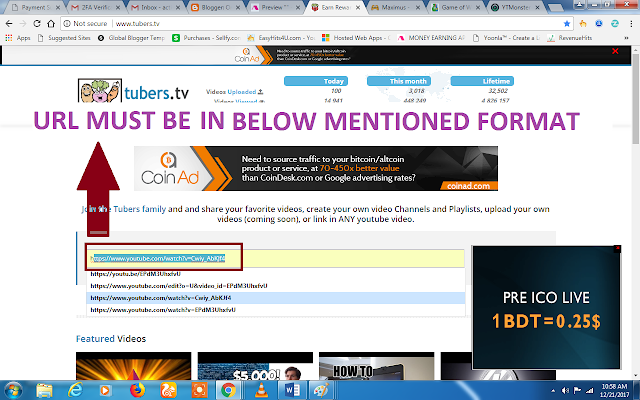Select highlighted suggestion watch?v=Cwiy_AbKJf4
This screenshot has height=400, width=640.
pyautogui.click(x=276, y=298)
